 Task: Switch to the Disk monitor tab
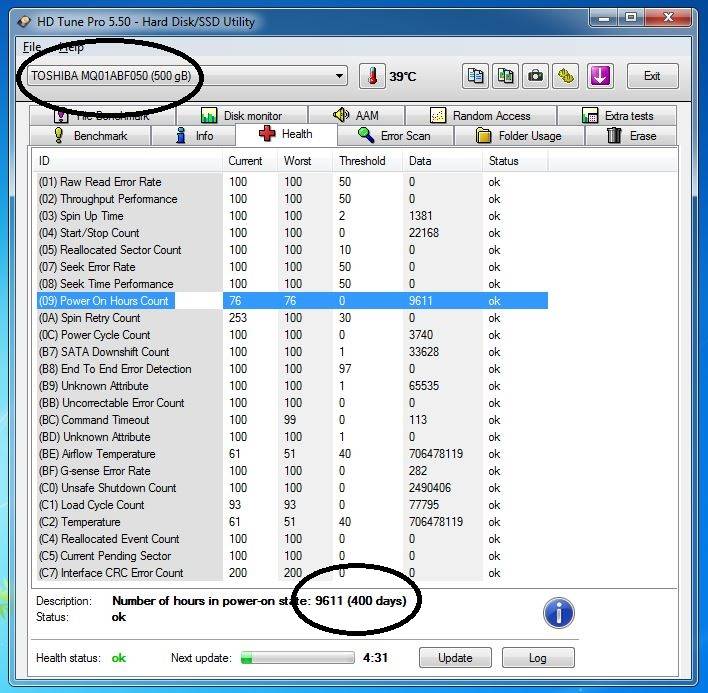point(242,116)
